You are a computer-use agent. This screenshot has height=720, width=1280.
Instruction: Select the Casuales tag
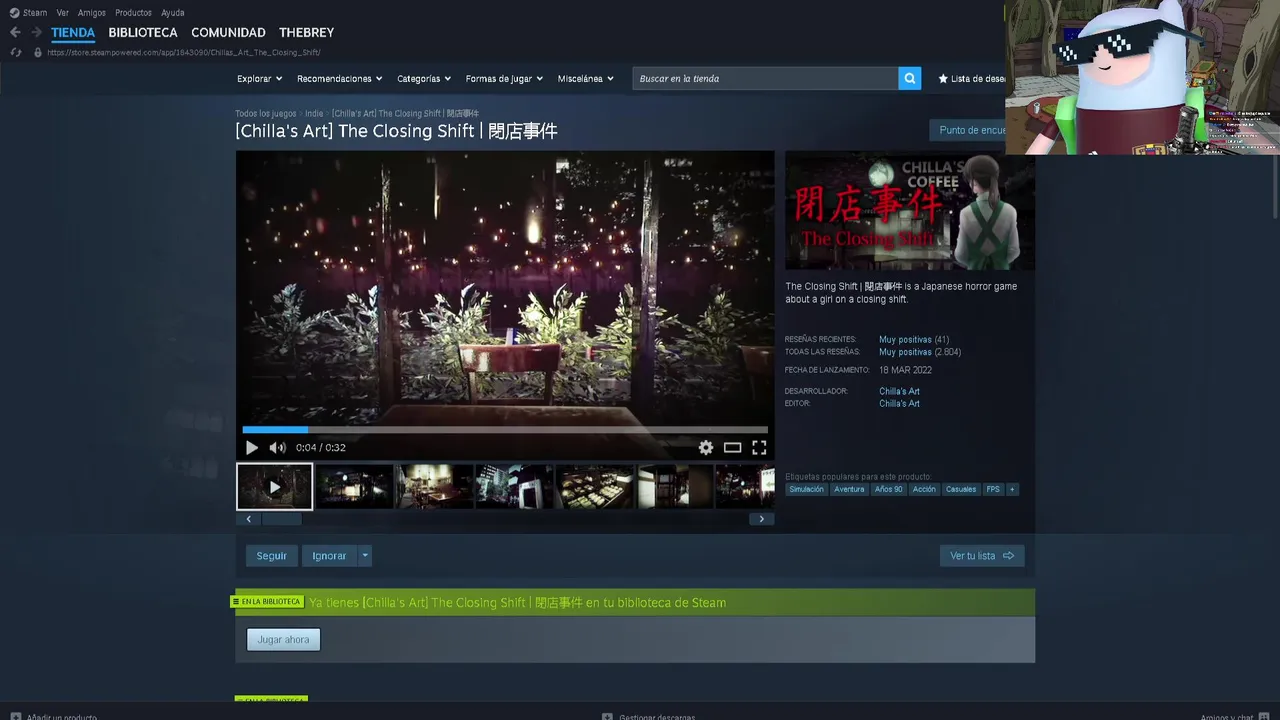click(961, 489)
